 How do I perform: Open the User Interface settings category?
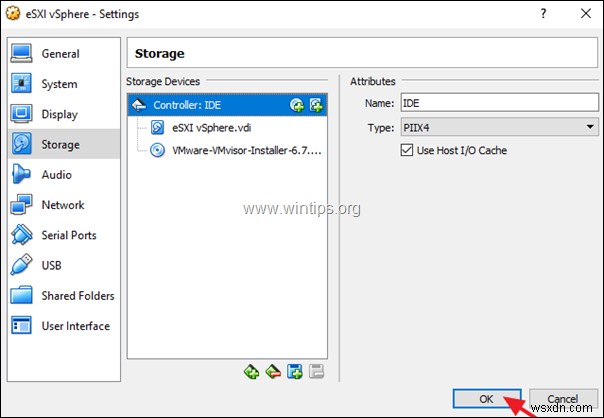tap(64, 326)
